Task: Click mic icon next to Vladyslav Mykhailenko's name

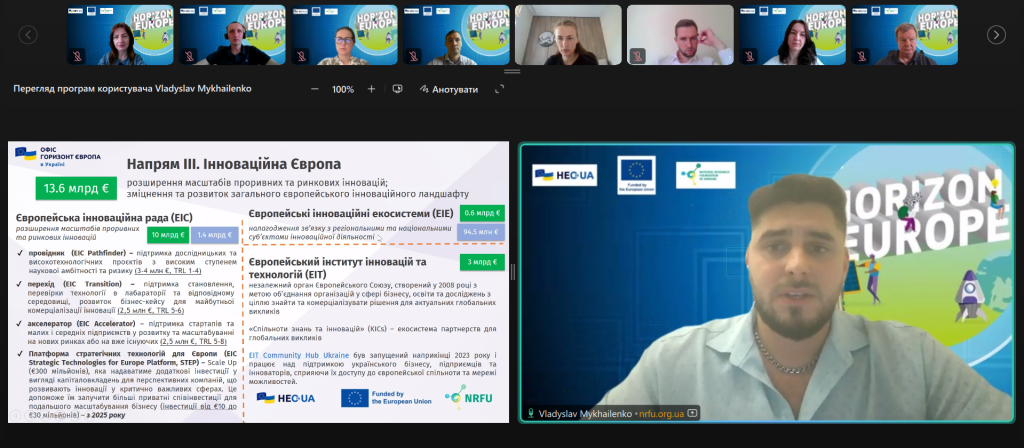Action: (529, 413)
